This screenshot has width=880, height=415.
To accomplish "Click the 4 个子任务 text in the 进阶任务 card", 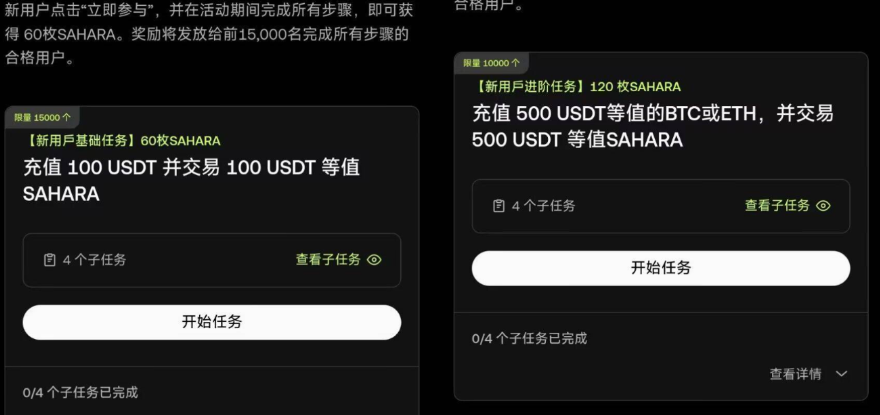I will click(543, 206).
